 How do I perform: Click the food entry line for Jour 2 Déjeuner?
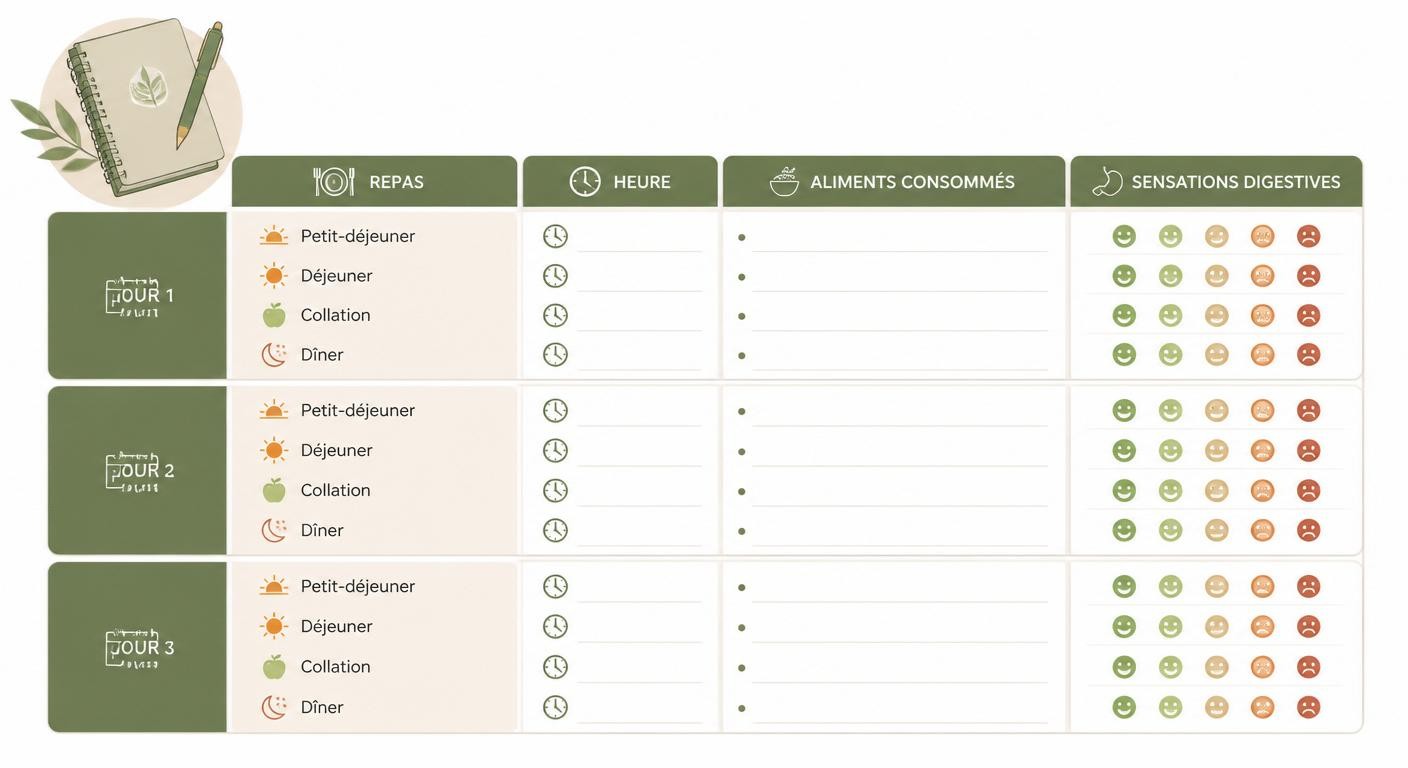[x=900, y=452]
